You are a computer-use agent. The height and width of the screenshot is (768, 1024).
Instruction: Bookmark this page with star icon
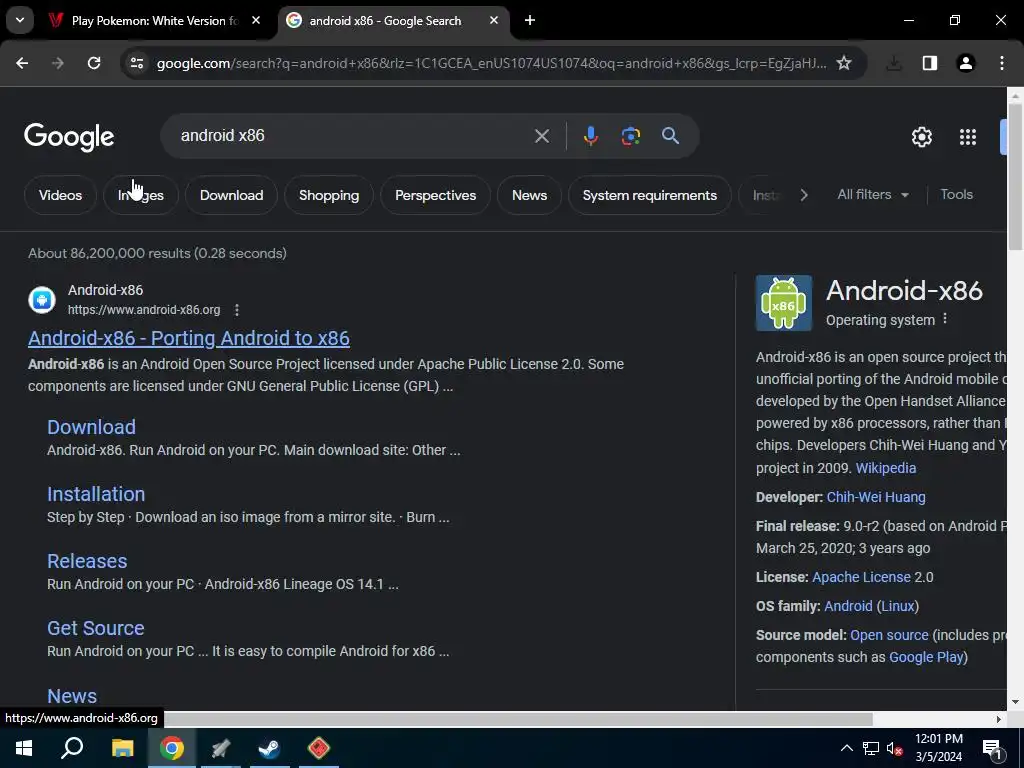coord(844,63)
